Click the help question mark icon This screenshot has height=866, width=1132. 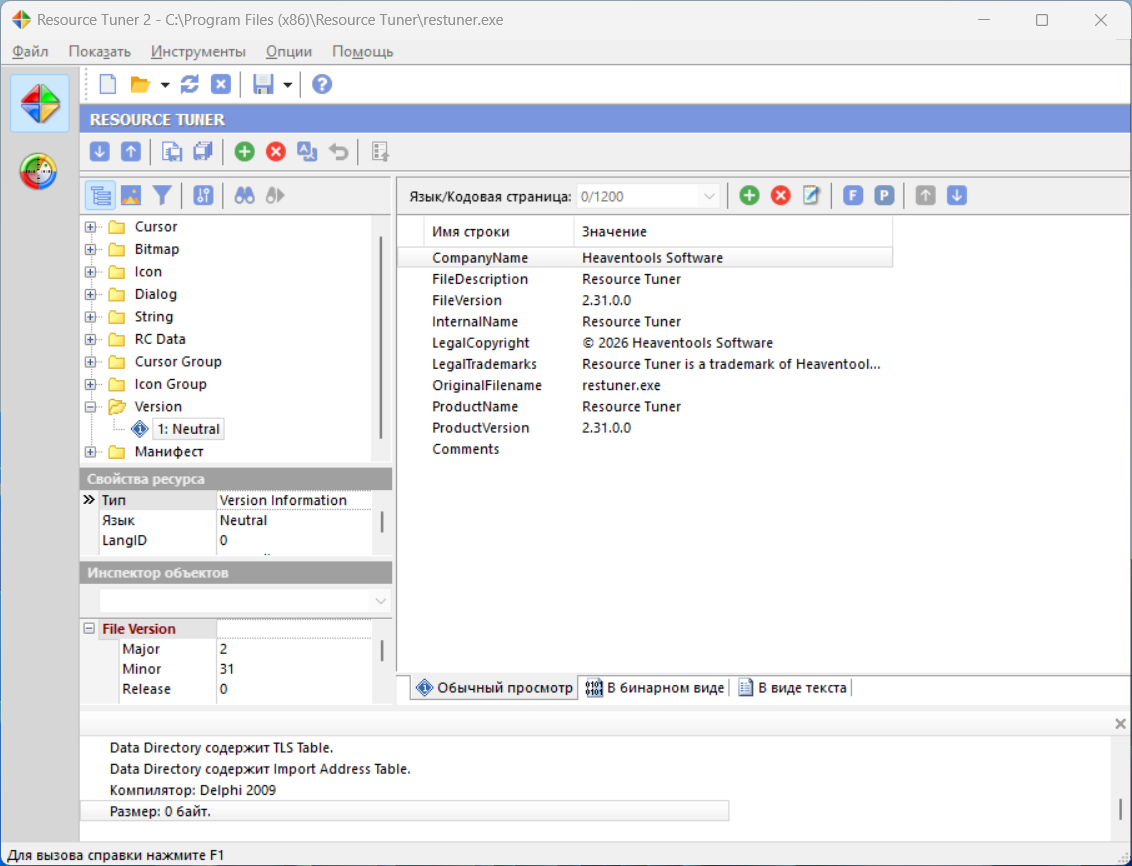point(322,84)
